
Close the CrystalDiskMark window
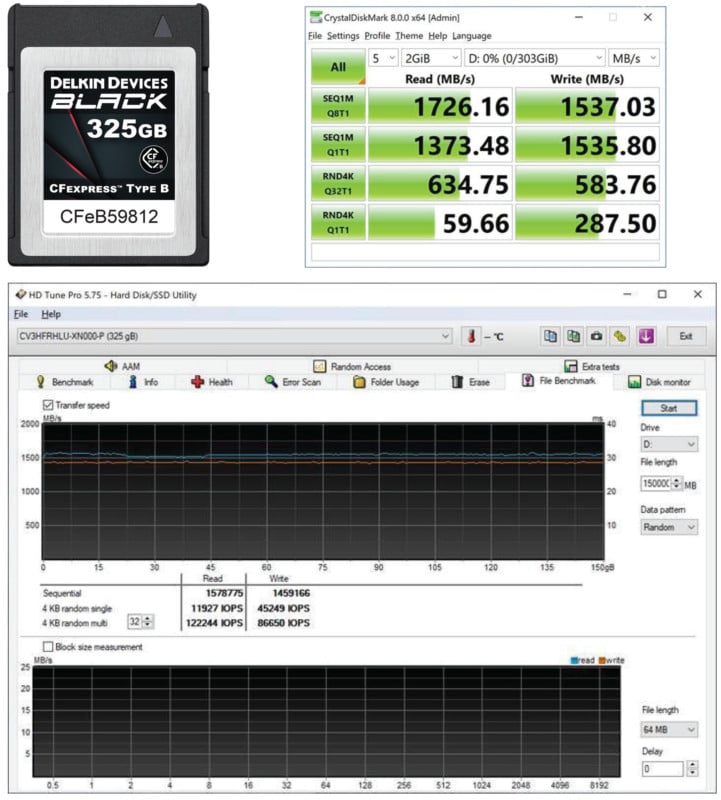(648, 17)
